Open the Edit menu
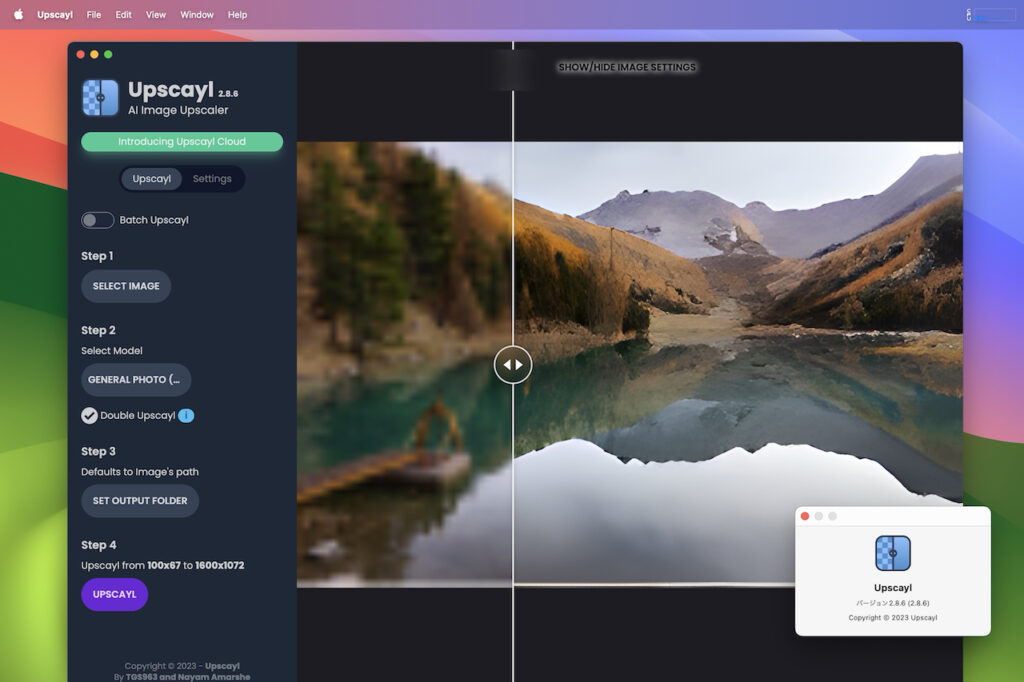This screenshot has width=1024, height=682. click(x=123, y=15)
